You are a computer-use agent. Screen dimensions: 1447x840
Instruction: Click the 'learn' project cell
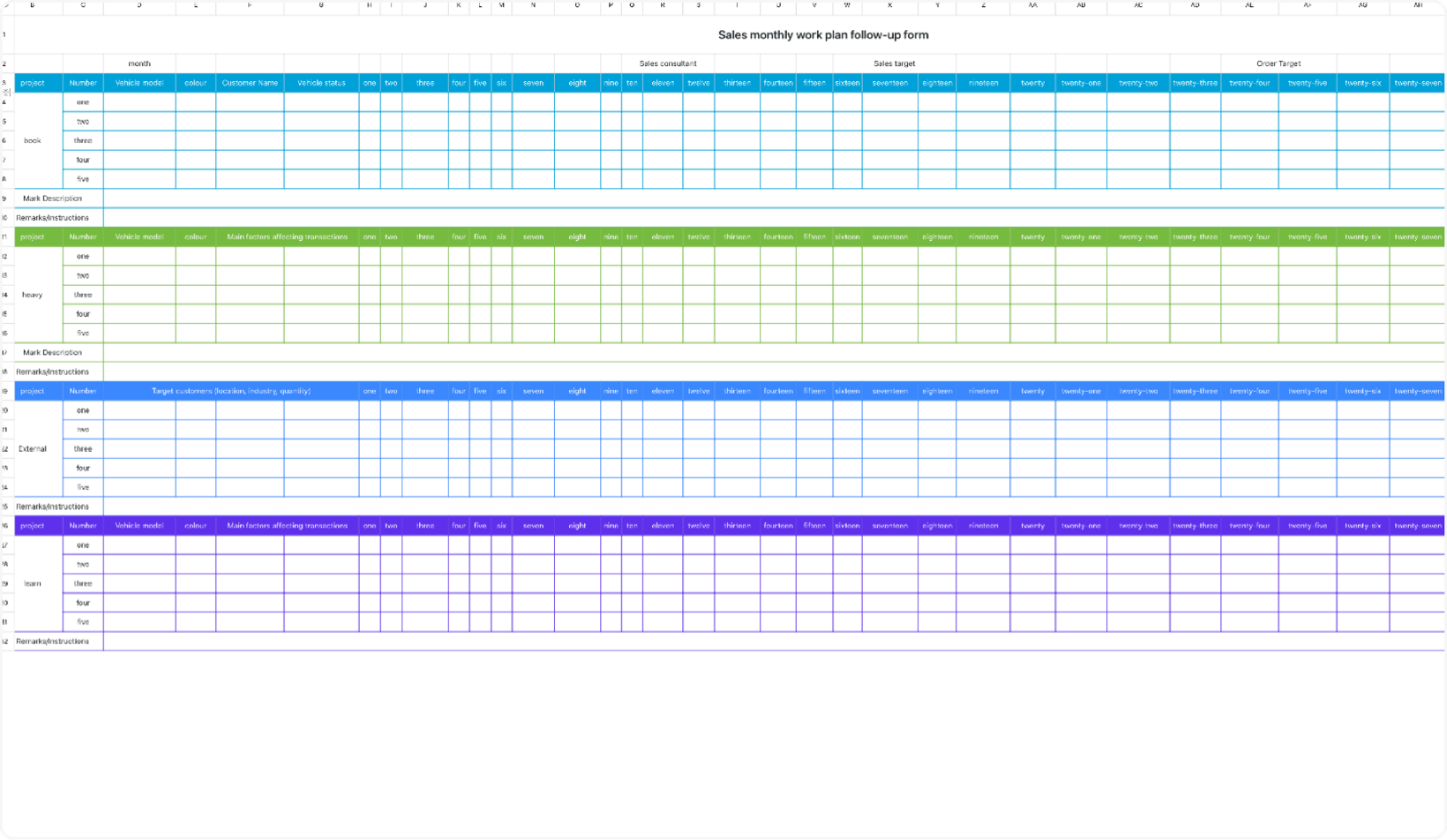point(33,583)
